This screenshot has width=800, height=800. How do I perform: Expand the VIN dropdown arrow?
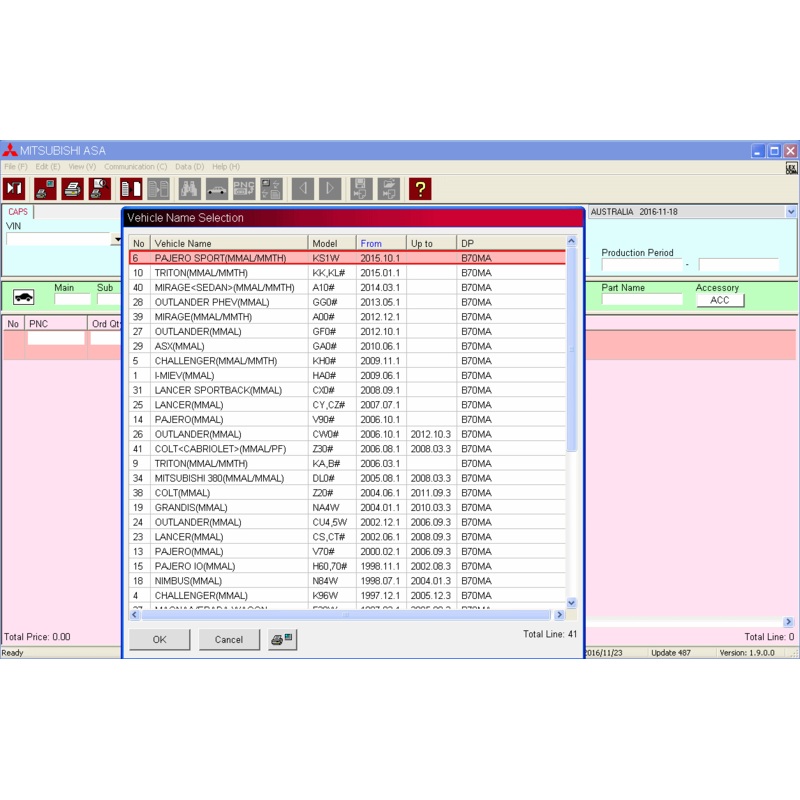pyautogui.click(x=117, y=239)
